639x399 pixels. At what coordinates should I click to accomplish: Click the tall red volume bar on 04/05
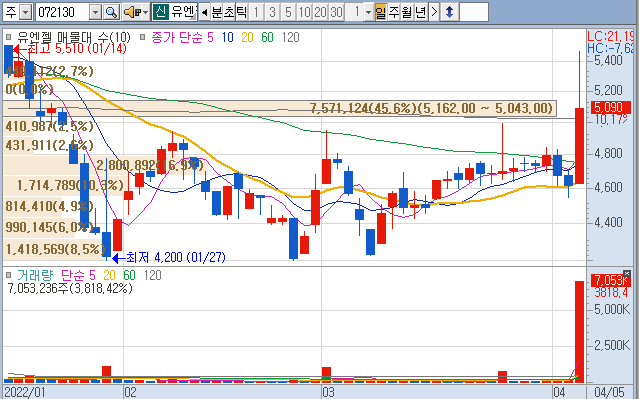(x=579, y=332)
